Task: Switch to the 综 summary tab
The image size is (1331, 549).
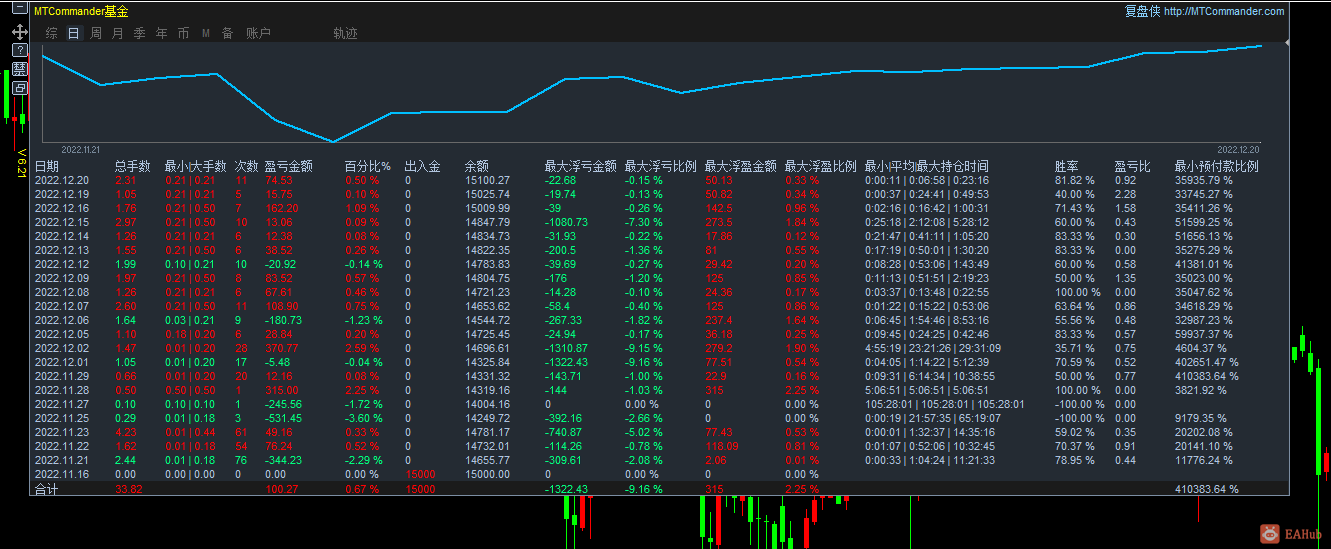Action: point(51,33)
